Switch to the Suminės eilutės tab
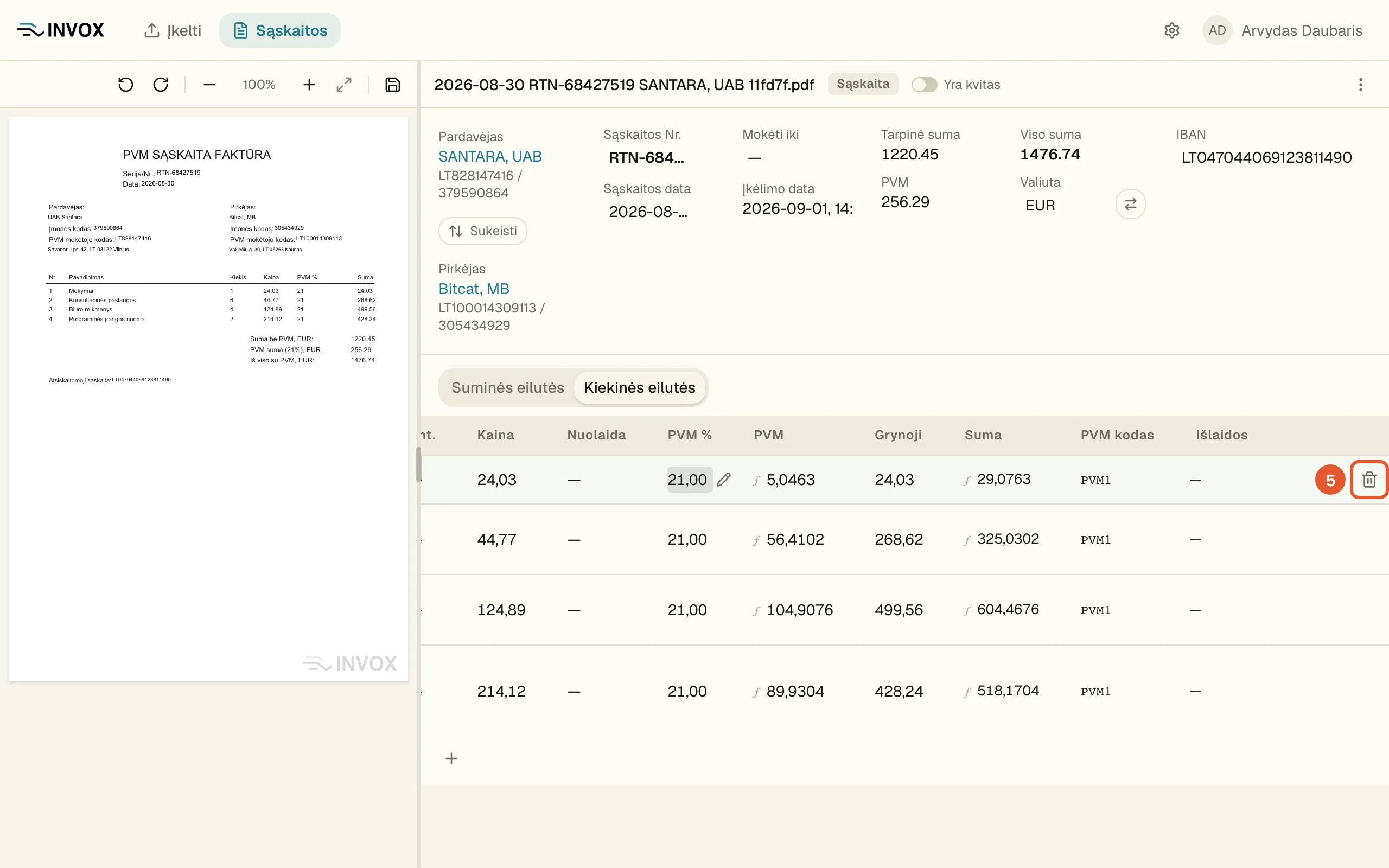Viewport: 1389px width, 868px height. [x=507, y=387]
